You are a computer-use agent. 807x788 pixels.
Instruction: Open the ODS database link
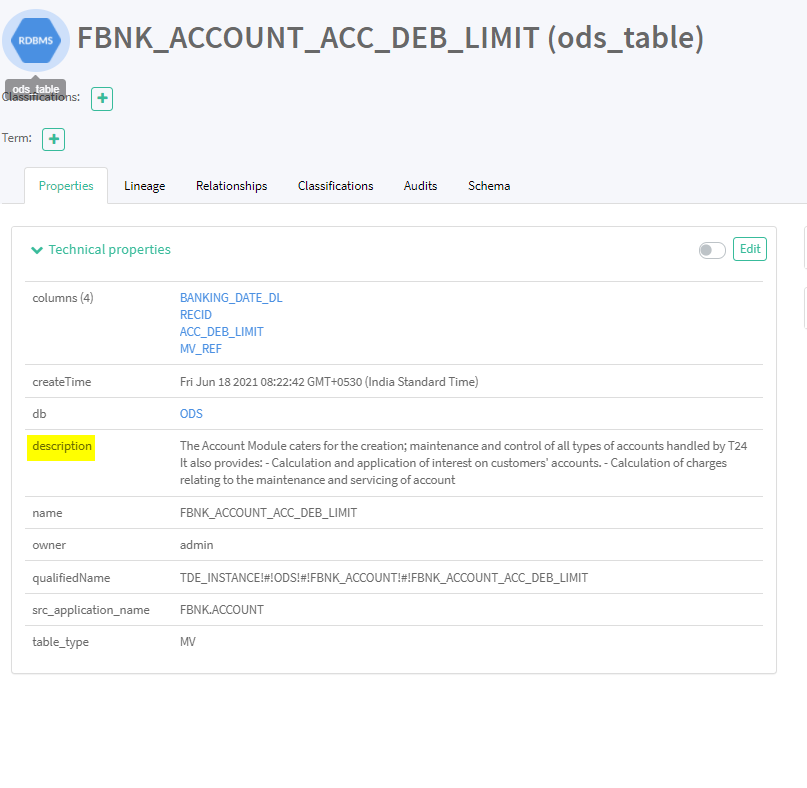[x=191, y=414]
